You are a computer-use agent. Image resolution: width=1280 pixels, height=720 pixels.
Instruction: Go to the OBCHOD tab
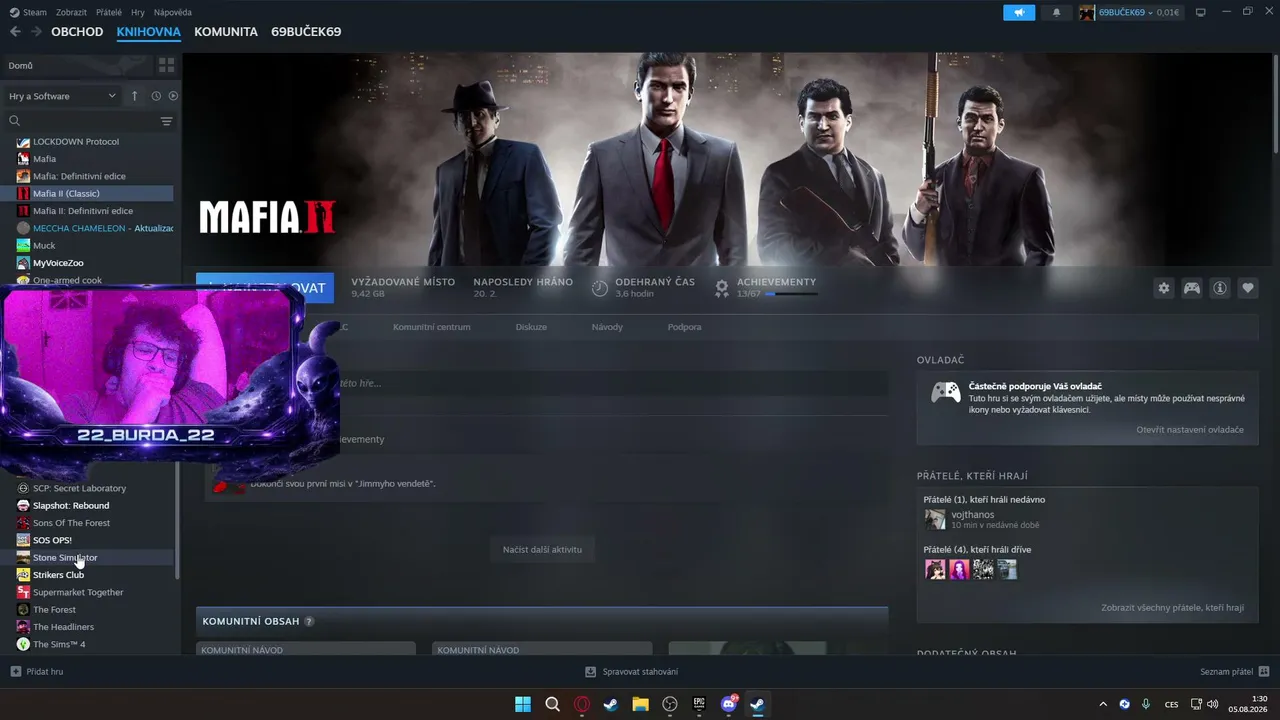click(x=77, y=32)
